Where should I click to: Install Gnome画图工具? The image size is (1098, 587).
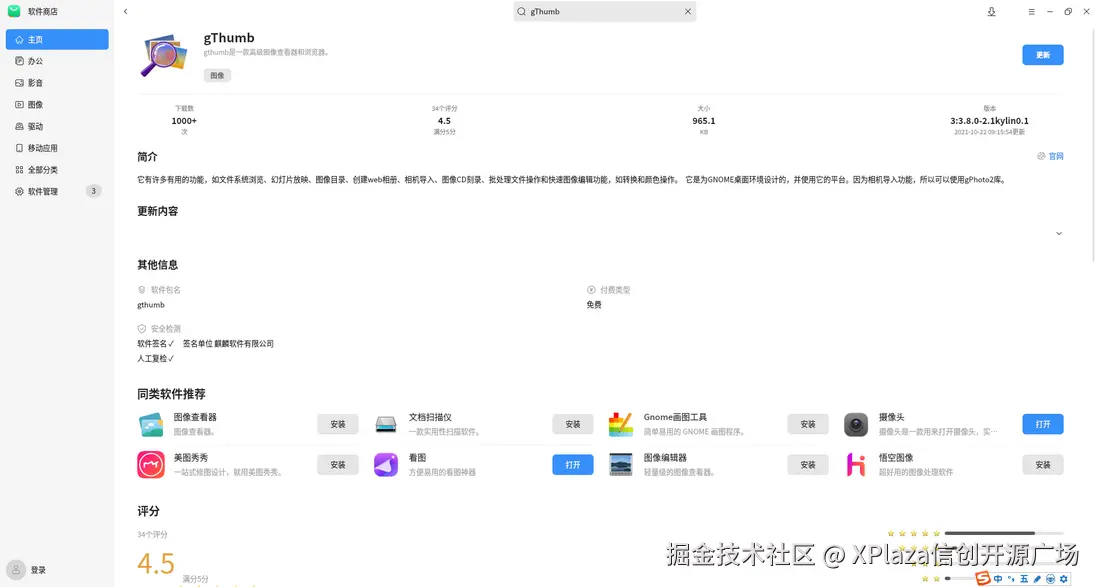[x=807, y=424]
